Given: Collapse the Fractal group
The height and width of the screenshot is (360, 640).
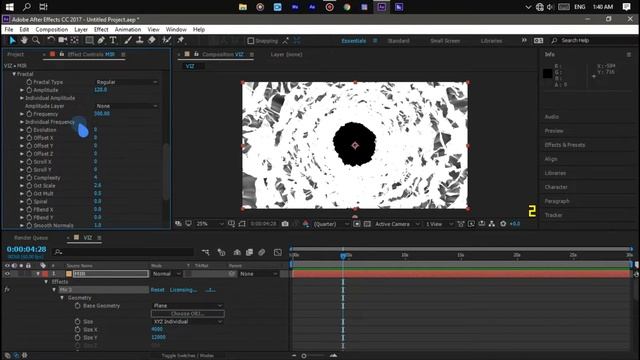Looking at the screenshot, I should 14,74.
